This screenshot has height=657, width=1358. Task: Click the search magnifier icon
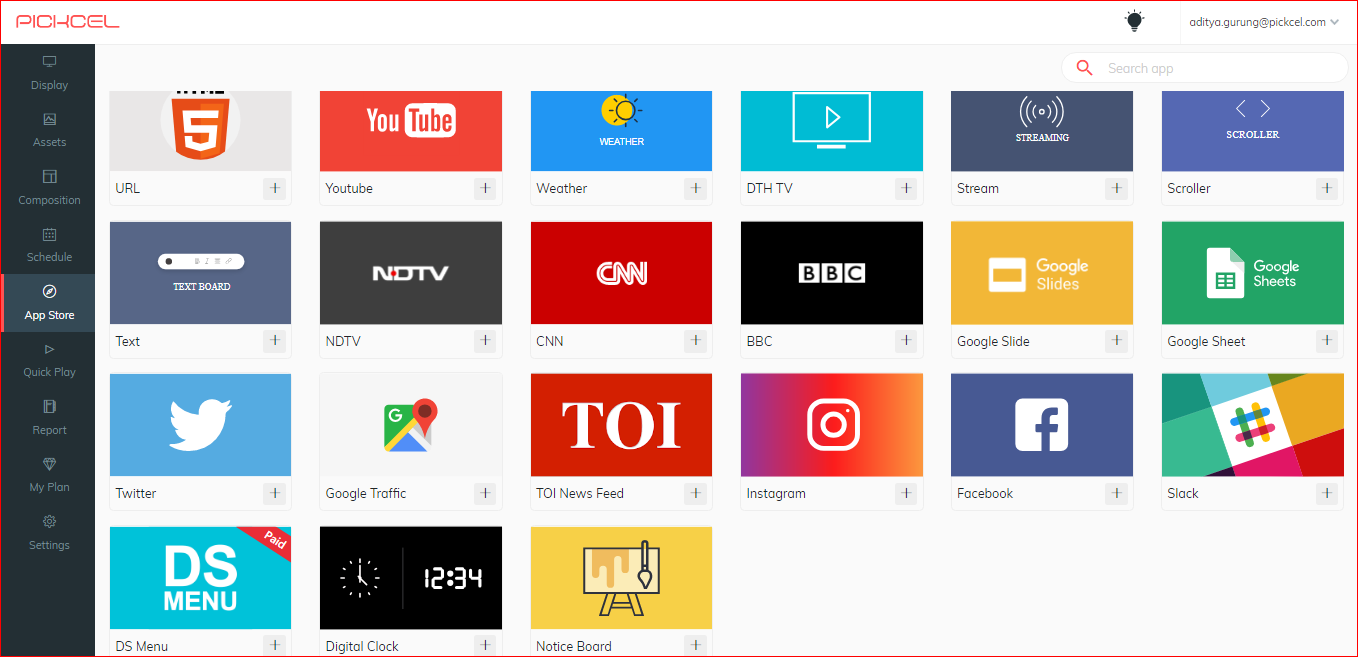pos(1084,68)
